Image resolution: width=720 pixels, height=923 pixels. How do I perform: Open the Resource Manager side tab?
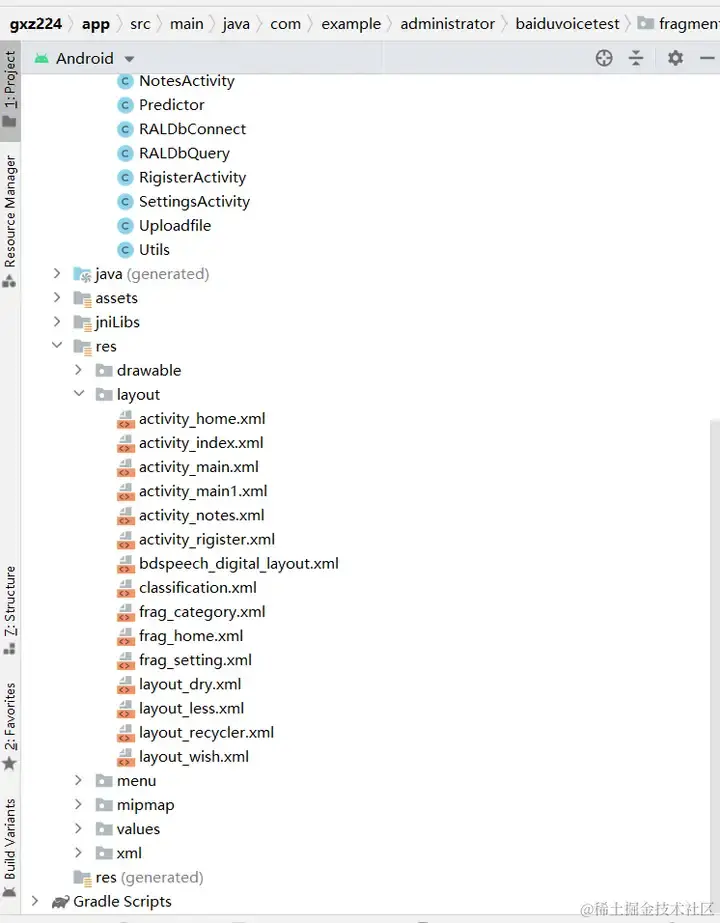[x=10, y=221]
